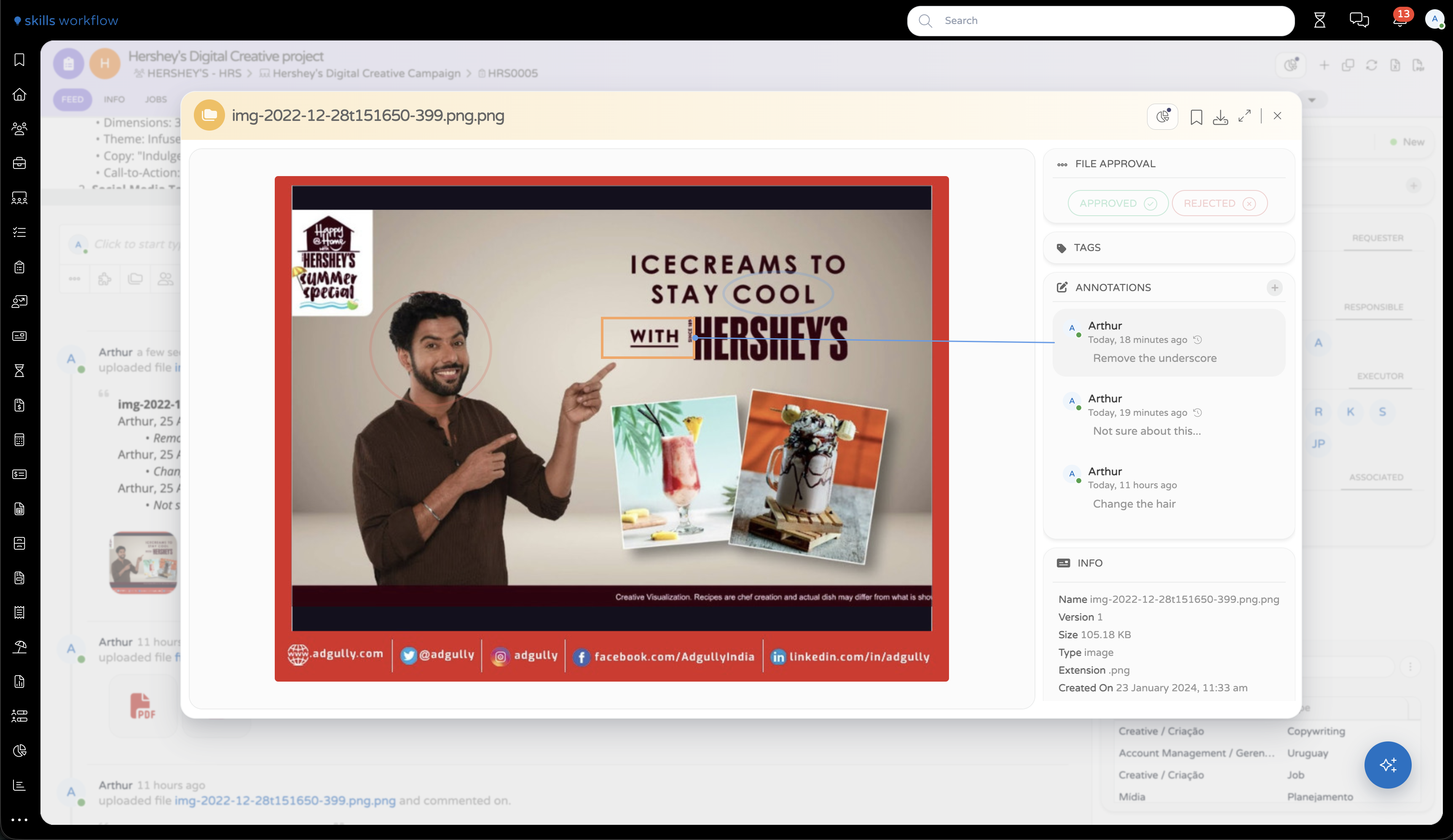1453x840 pixels.
Task: Mark the file as REJECTED
Action: [x=1220, y=203]
